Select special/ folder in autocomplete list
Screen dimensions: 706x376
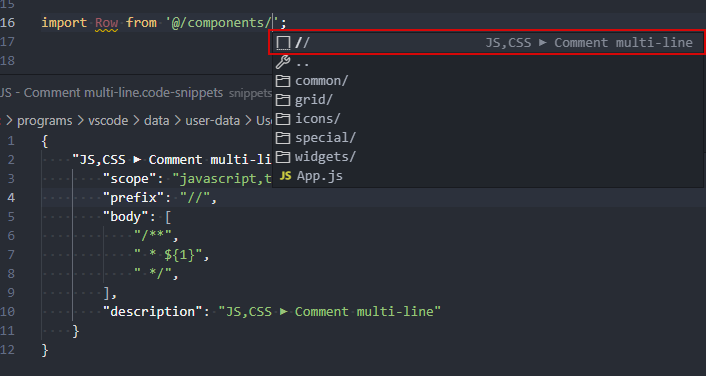coord(487,137)
